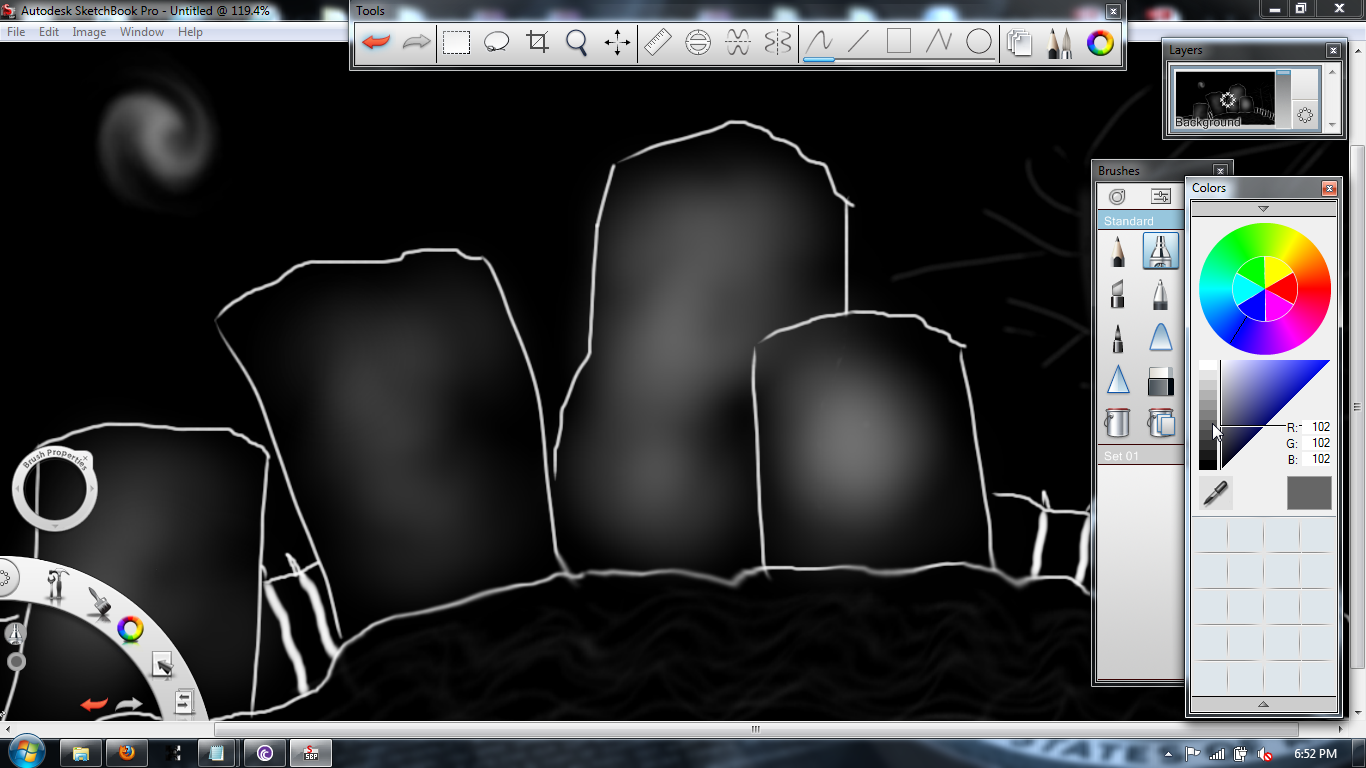The image size is (1366, 768).
Task: Toggle the Ruler tool
Action: pos(658,42)
